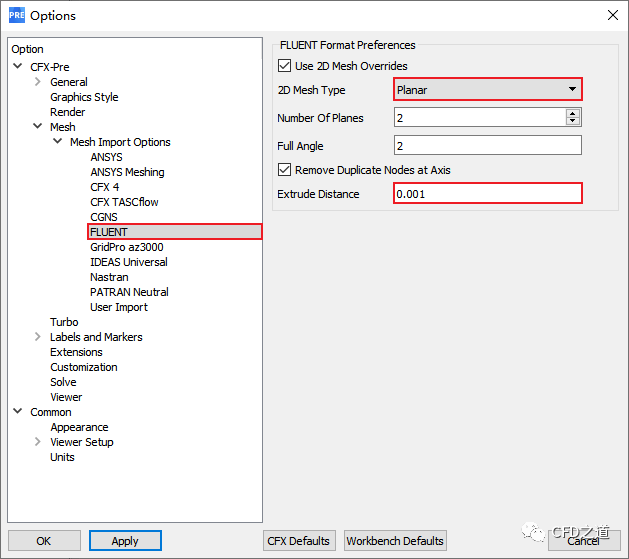Click the PRE application icon in title bar

coord(16,15)
